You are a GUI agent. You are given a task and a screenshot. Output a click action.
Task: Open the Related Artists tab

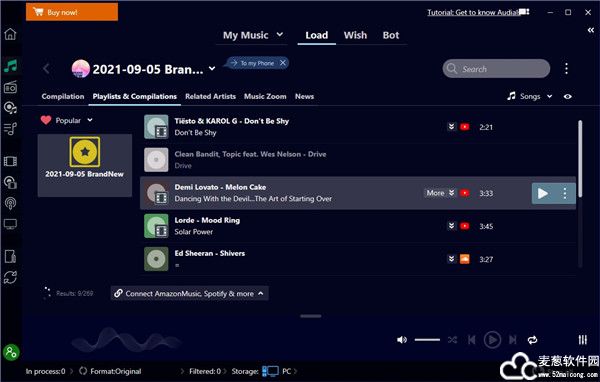point(210,96)
